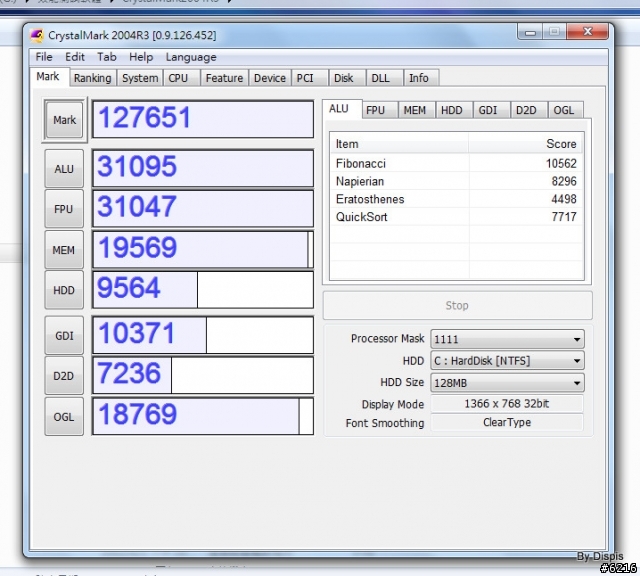Click the Score column header

coord(526,144)
